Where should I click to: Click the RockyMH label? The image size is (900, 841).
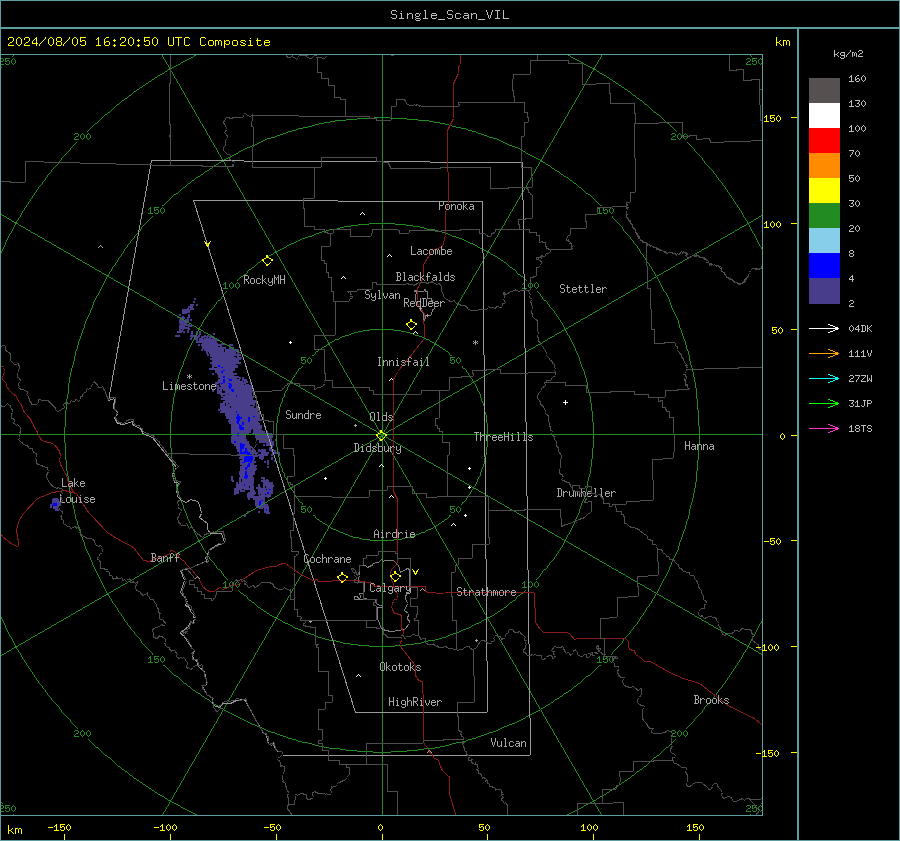[264, 280]
